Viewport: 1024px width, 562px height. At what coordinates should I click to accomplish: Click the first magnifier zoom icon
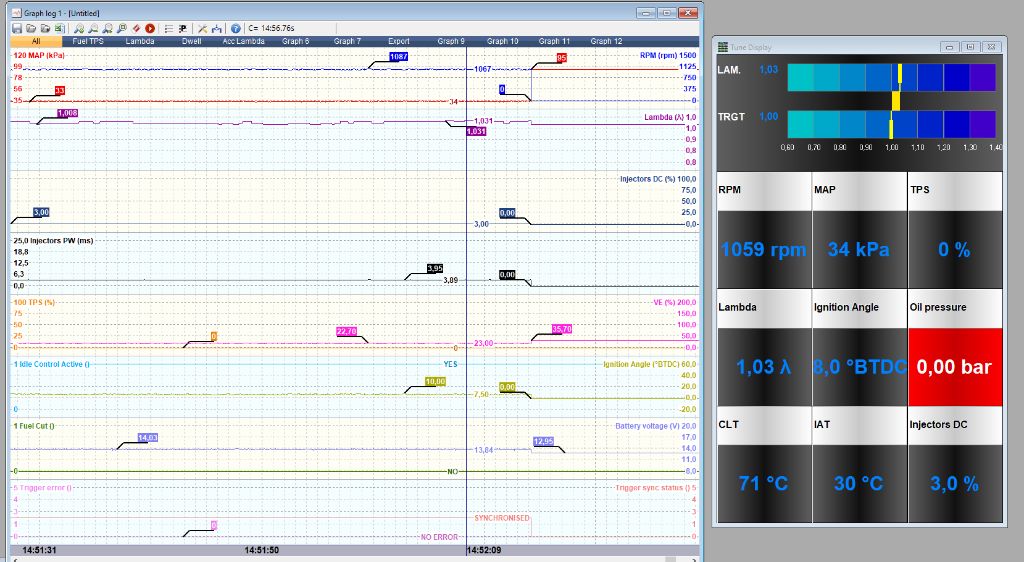(79, 29)
